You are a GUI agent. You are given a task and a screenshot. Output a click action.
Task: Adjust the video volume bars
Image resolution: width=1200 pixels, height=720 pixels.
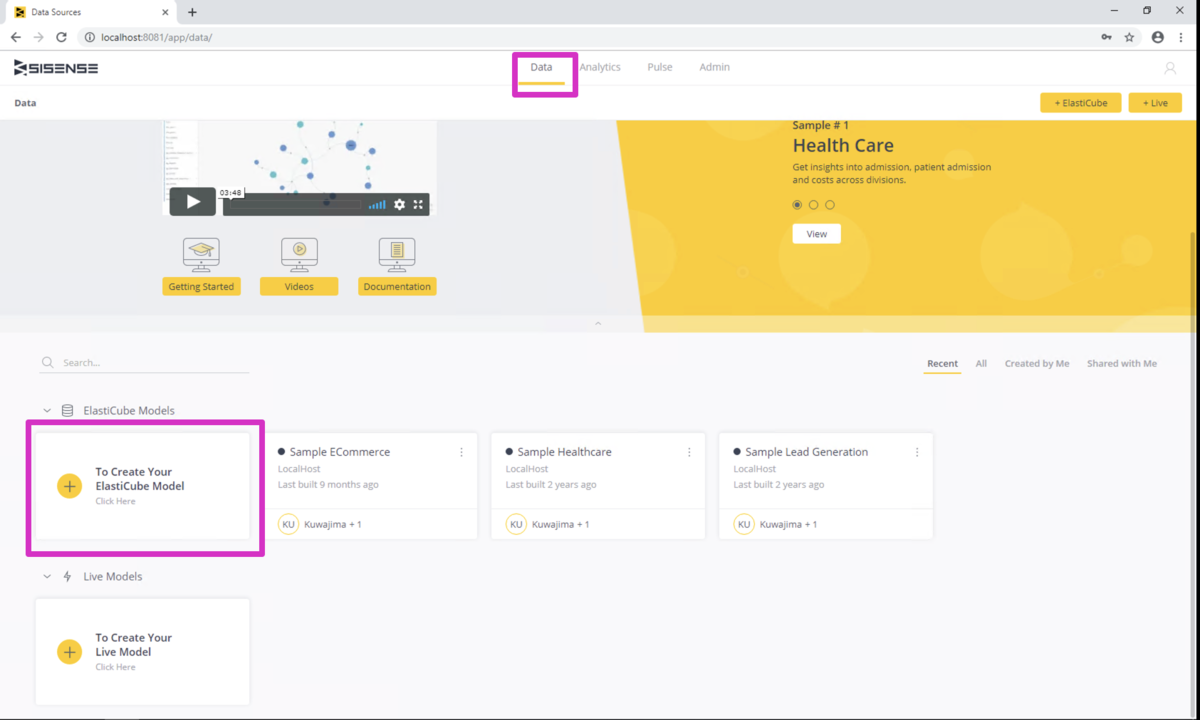377,205
